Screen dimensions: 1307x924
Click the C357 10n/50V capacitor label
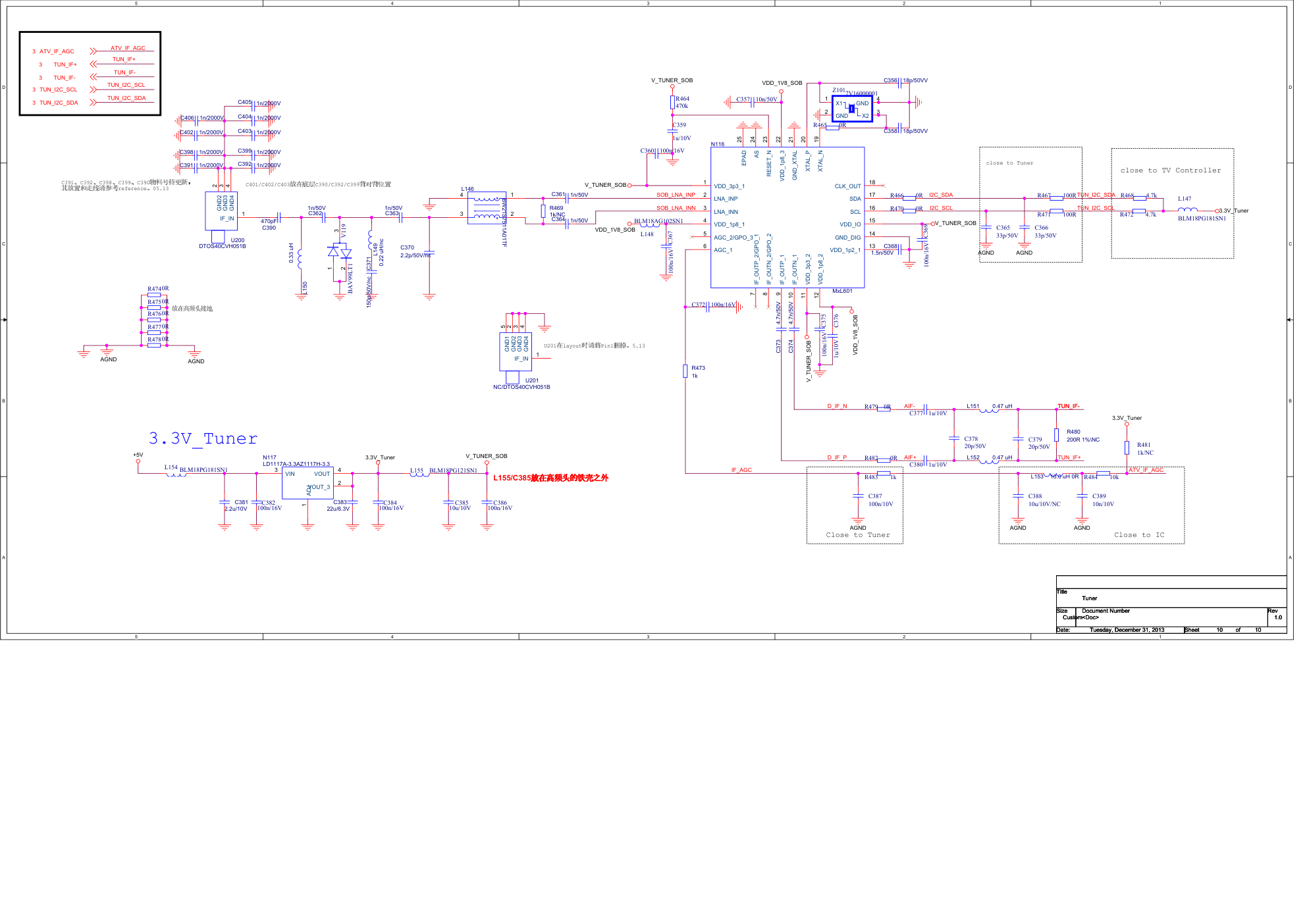pos(757,99)
